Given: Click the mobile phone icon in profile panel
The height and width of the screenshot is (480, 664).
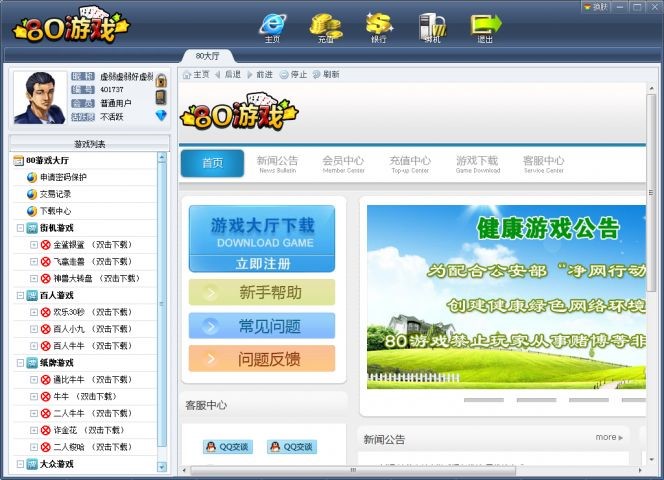Looking at the screenshot, I should click(161, 97).
